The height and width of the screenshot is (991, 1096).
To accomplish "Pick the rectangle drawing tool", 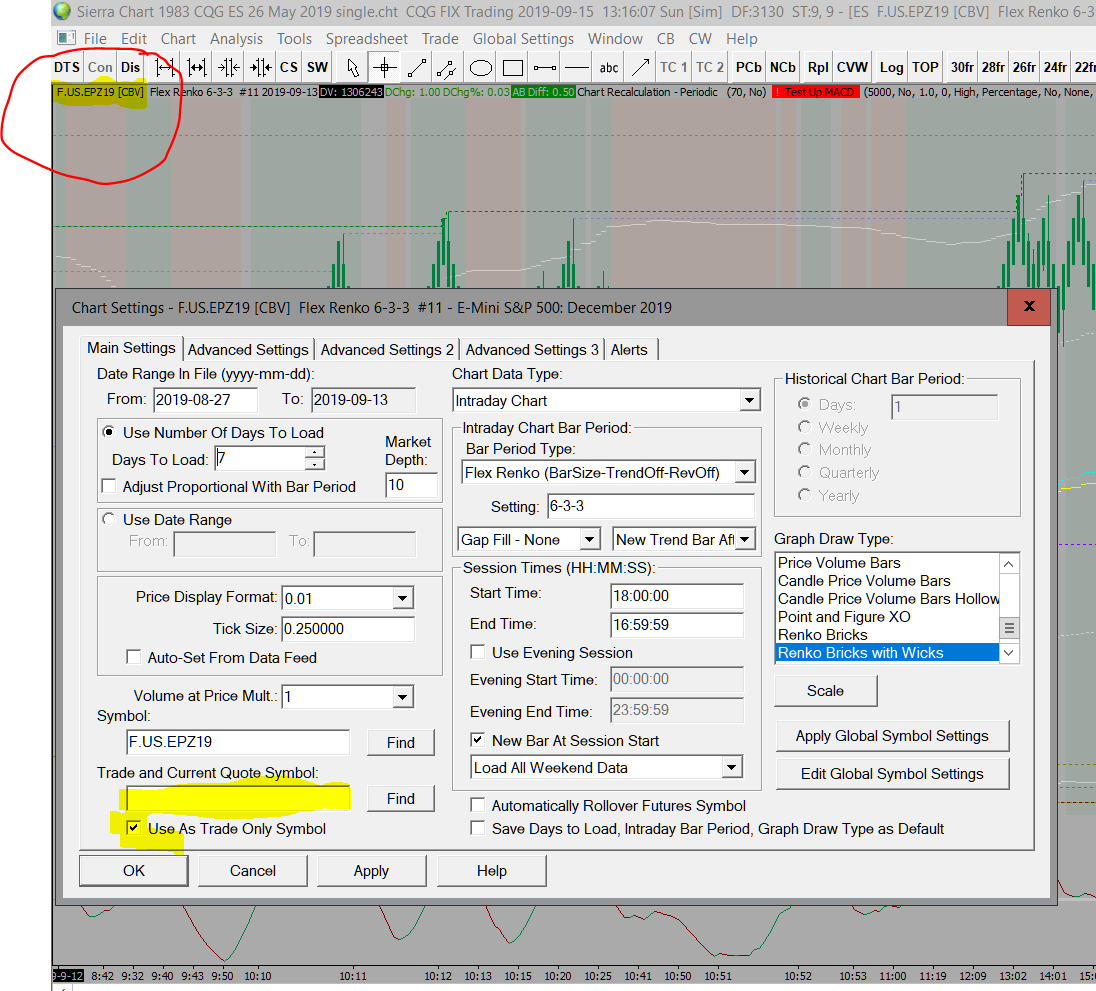I will [513, 67].
